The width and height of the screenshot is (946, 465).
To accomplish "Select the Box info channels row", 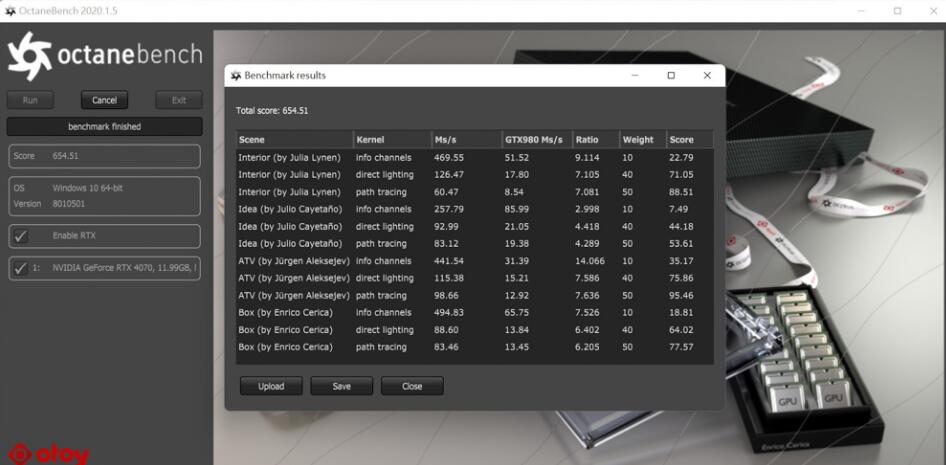I will click(x=475, y=312).
